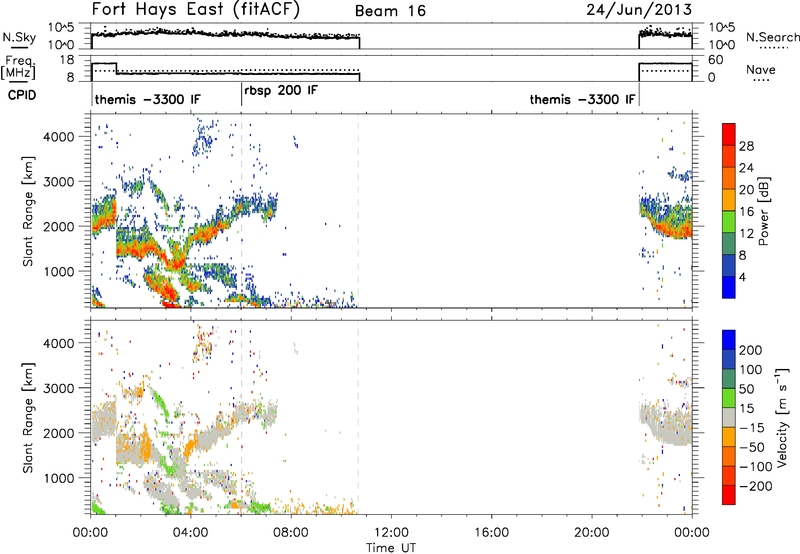
Task: Click the 'Freq. [MHz]' label
Action: [18, 67]
